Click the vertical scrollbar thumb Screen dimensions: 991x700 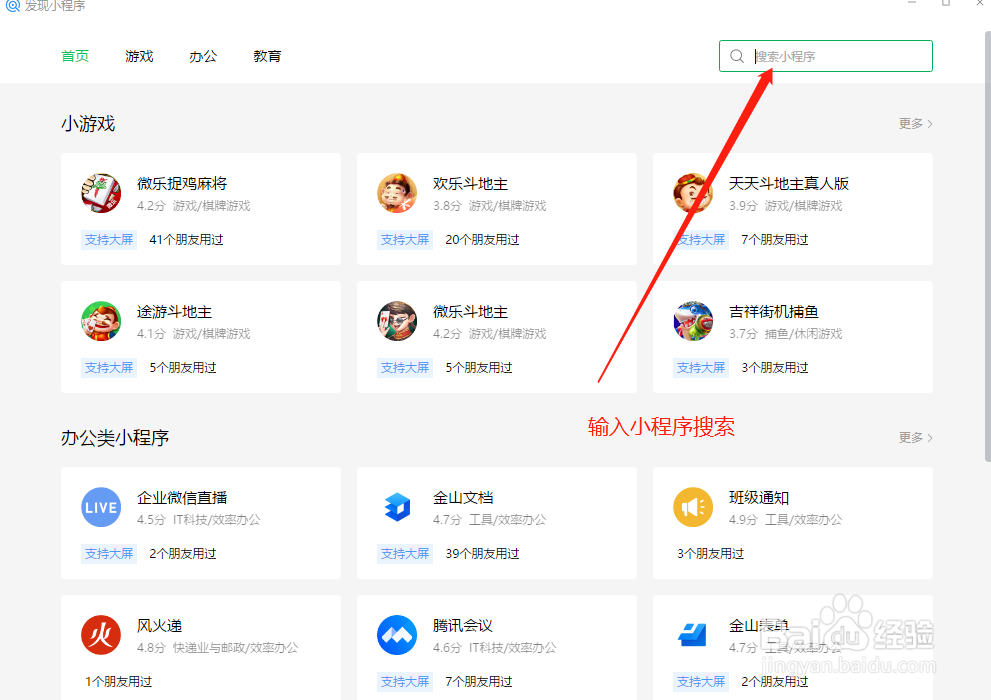pos(987,246)
